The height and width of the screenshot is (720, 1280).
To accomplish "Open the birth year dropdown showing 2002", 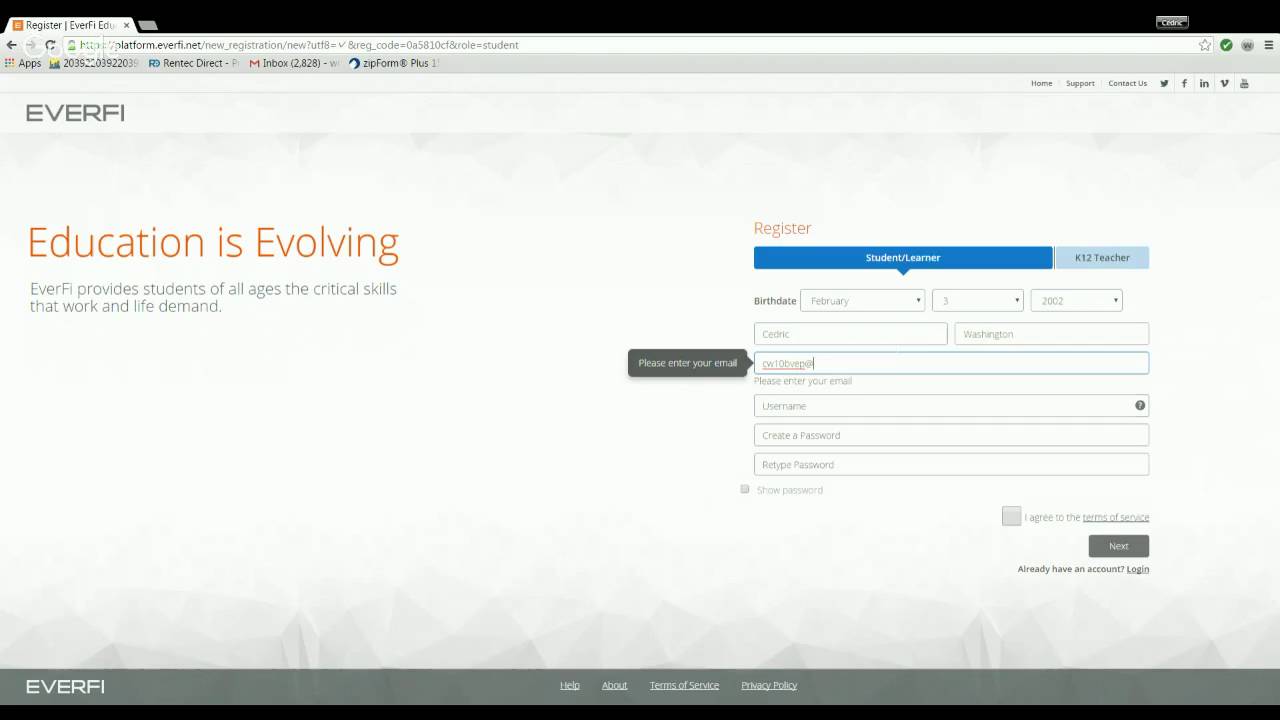I will [1076, 300].
